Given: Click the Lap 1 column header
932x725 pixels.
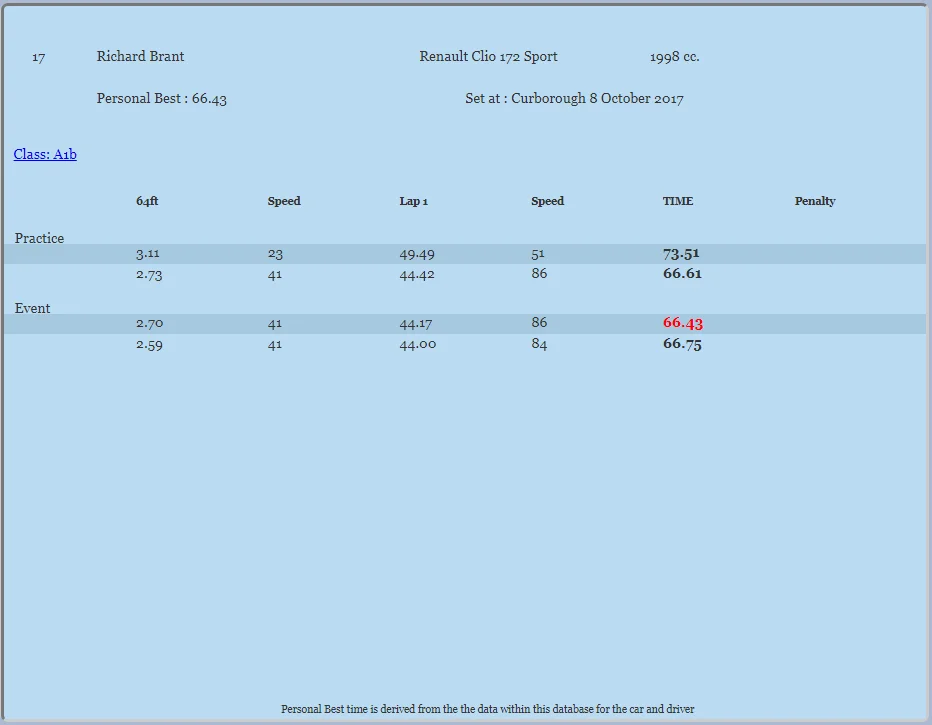Looking at the screenshot, I should click(x=414, y=201).
